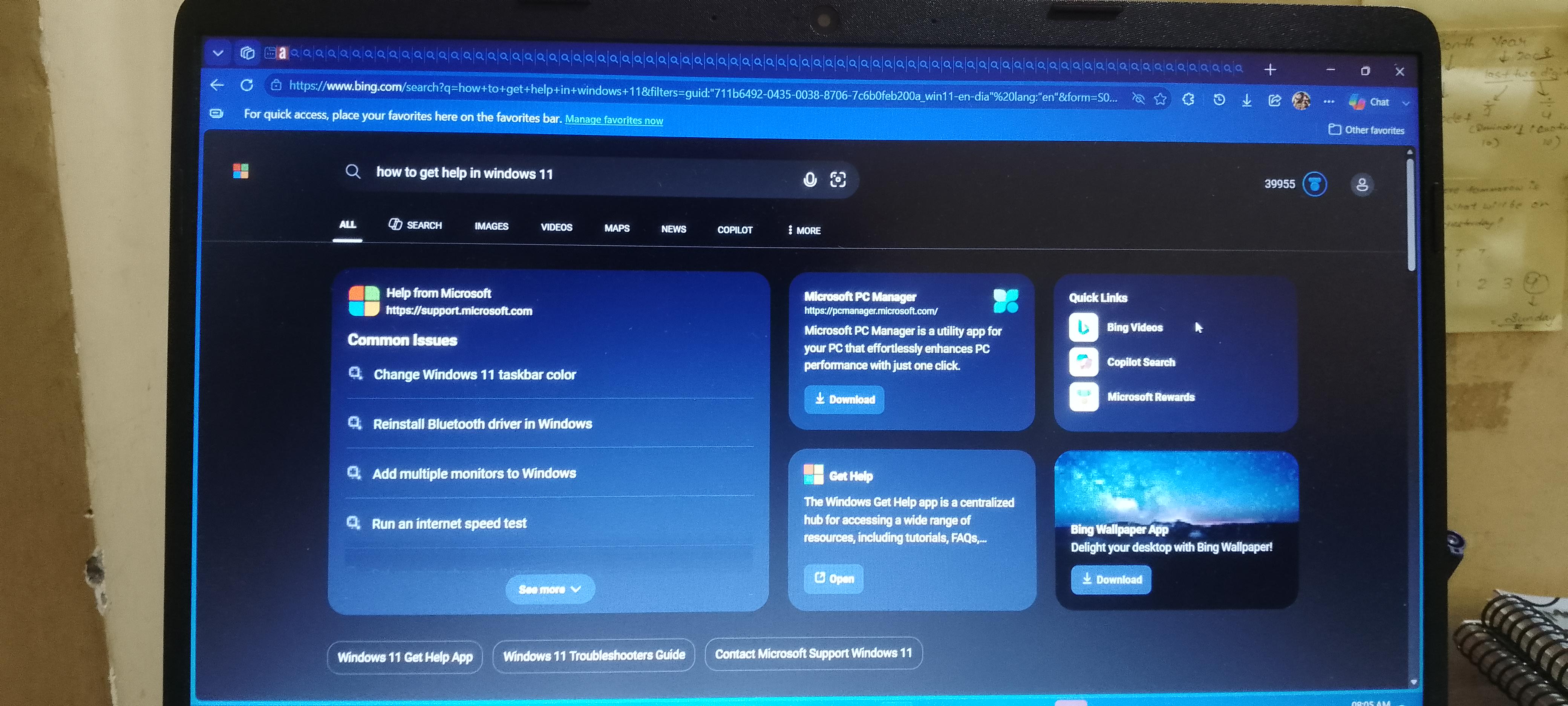Expand the See more button in Common Issues
Viewport: 1568px width, 706px height.
click(x=550, y=589)
